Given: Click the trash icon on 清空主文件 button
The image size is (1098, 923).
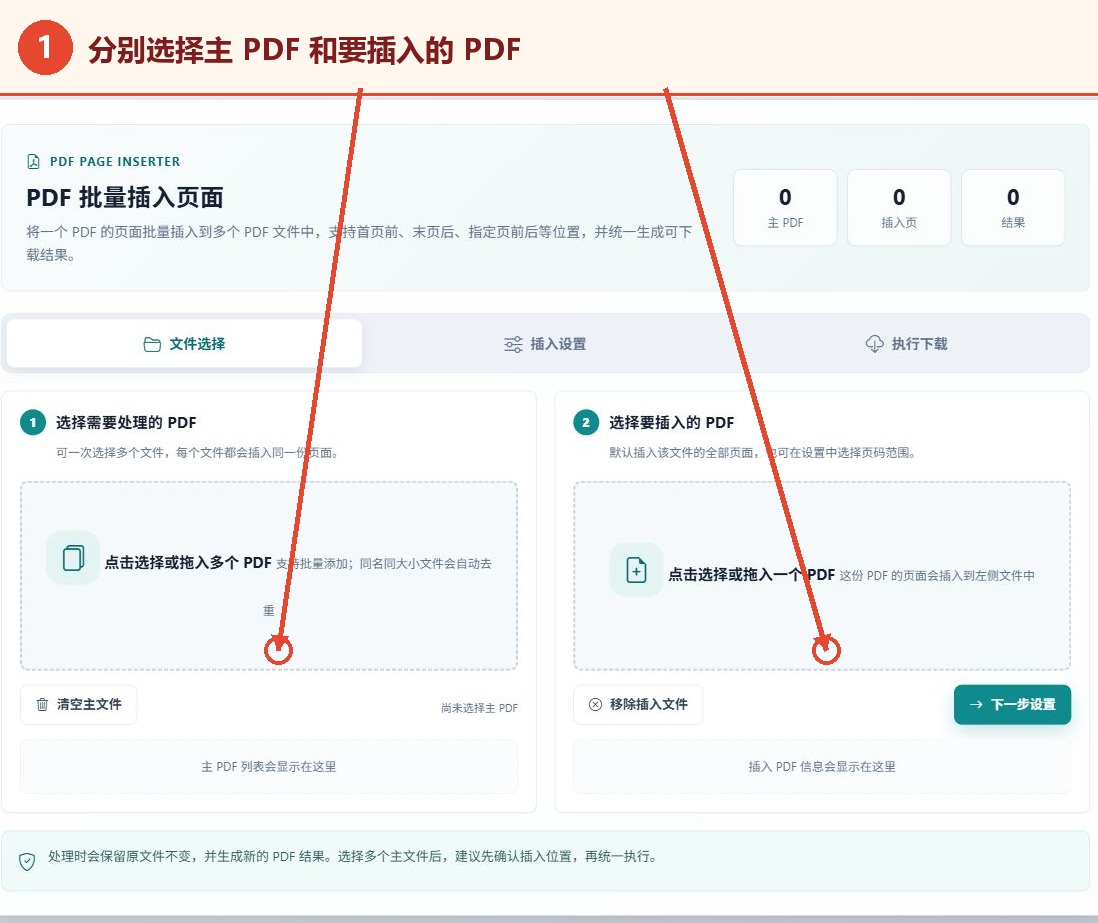Looking at the screenshot, I should pyautogui.click(x=42, y=705).
